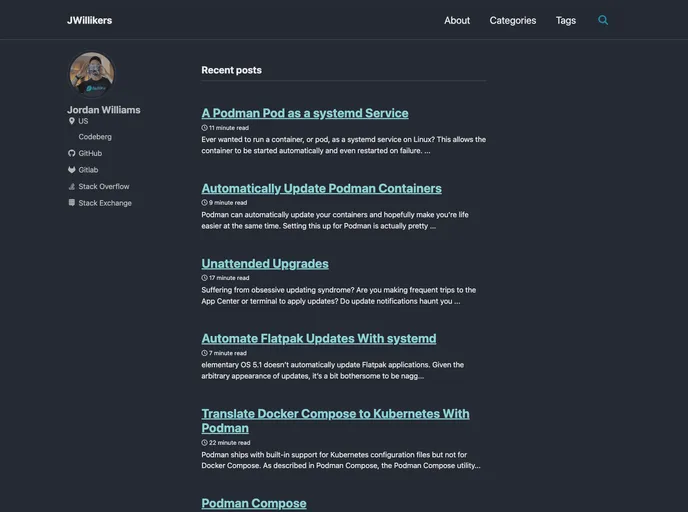Open the Tags page
Image resolution: width=688 pixels, height=512 pixels.
click(x=566, y=21)
